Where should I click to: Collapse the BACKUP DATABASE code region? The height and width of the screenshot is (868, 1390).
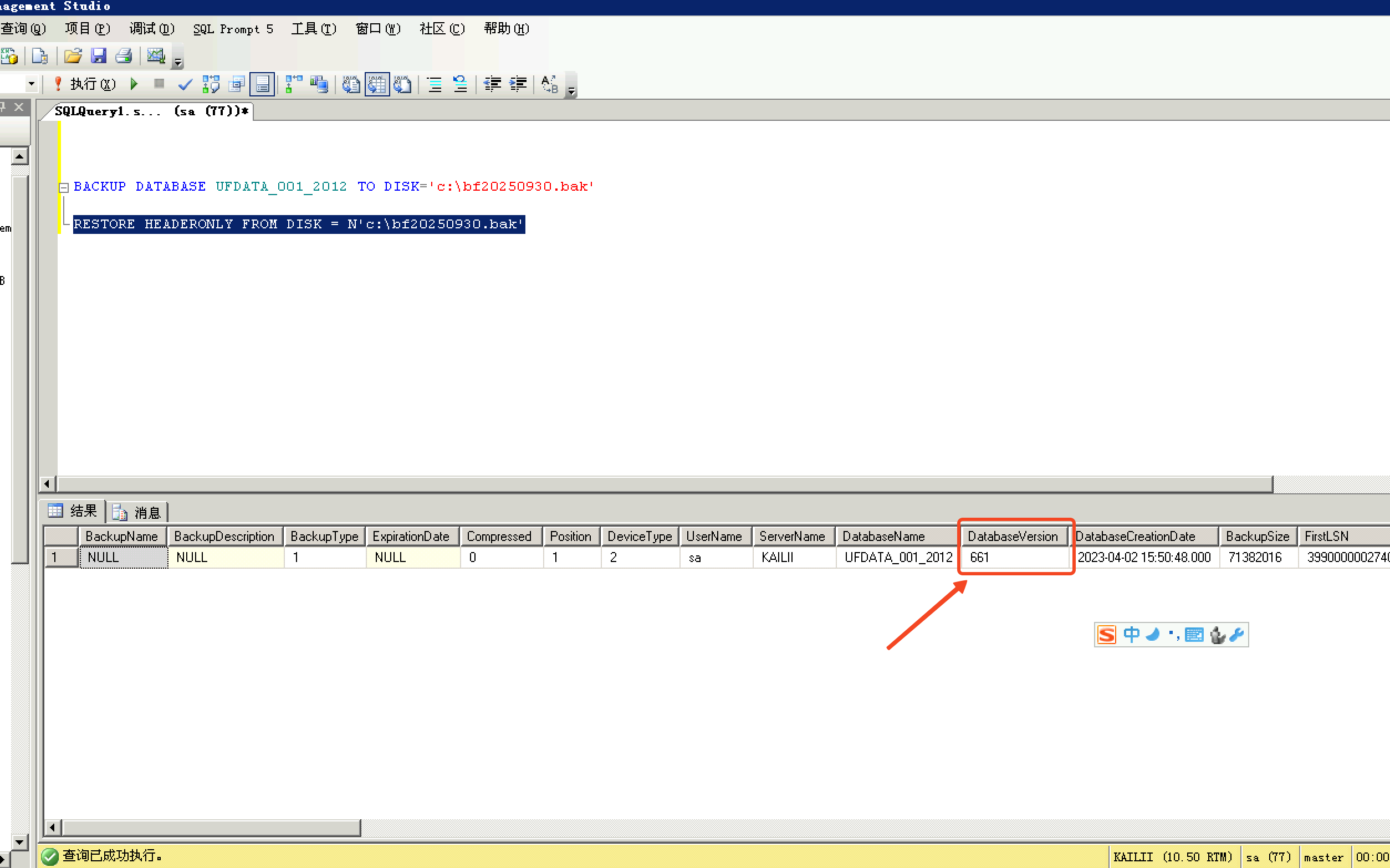64,187
